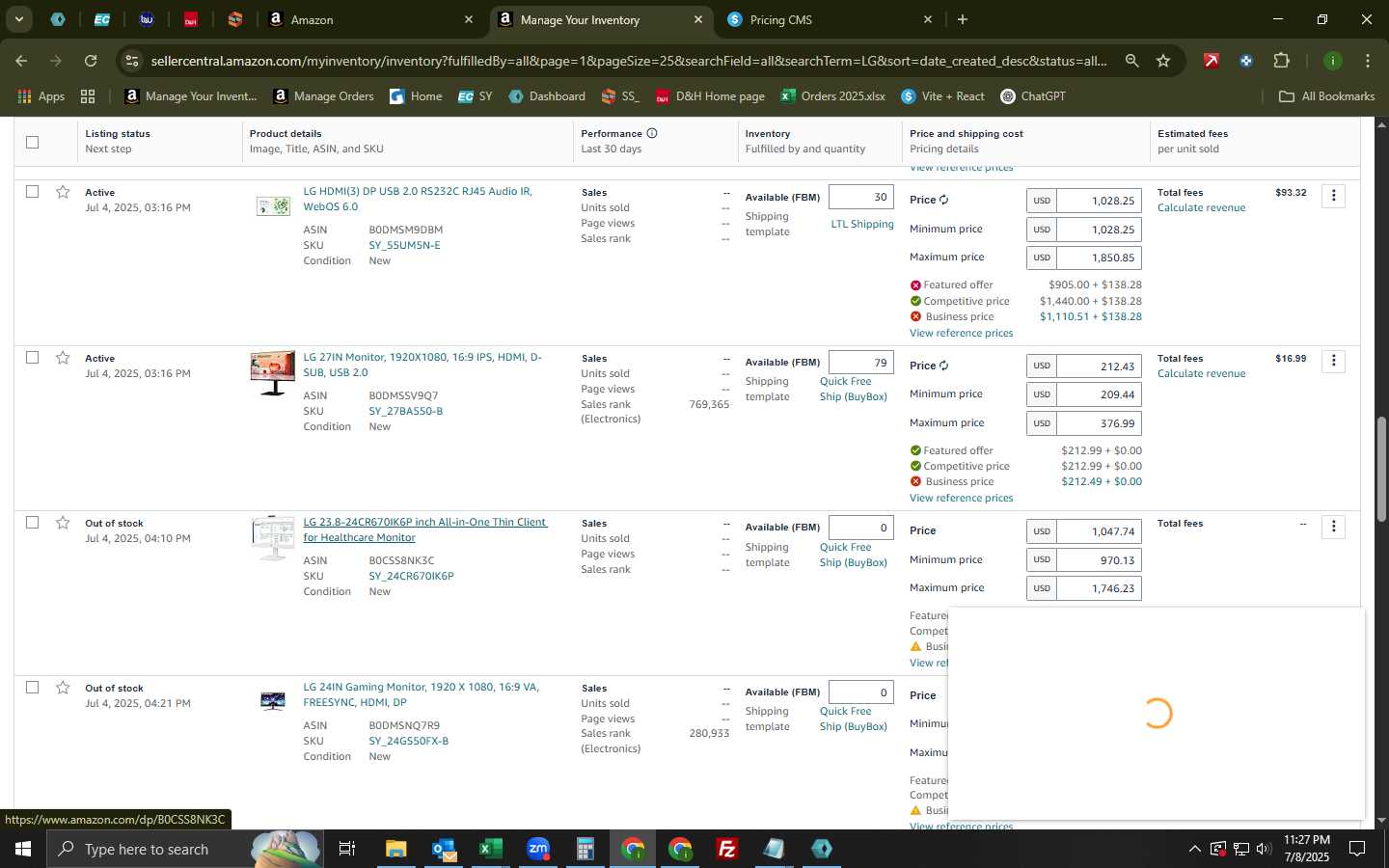Open LG 24IN Gaming Monitor thumbnail
Screen dimensions: 1389x868
click(x=273, y=701)
